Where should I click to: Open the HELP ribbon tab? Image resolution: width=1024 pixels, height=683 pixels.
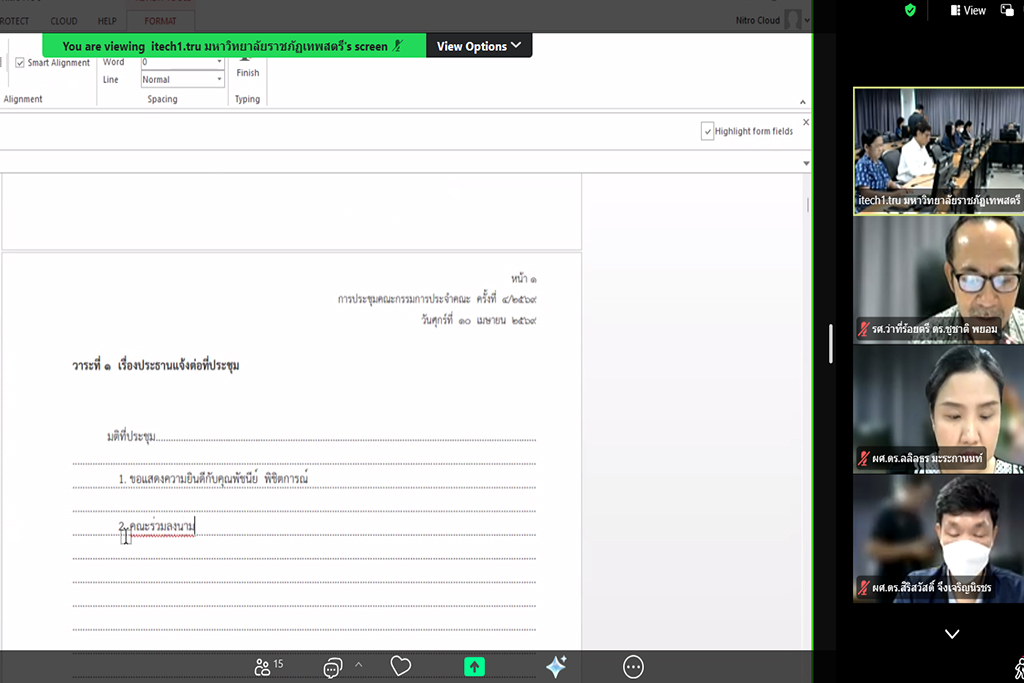coord(107,21)
